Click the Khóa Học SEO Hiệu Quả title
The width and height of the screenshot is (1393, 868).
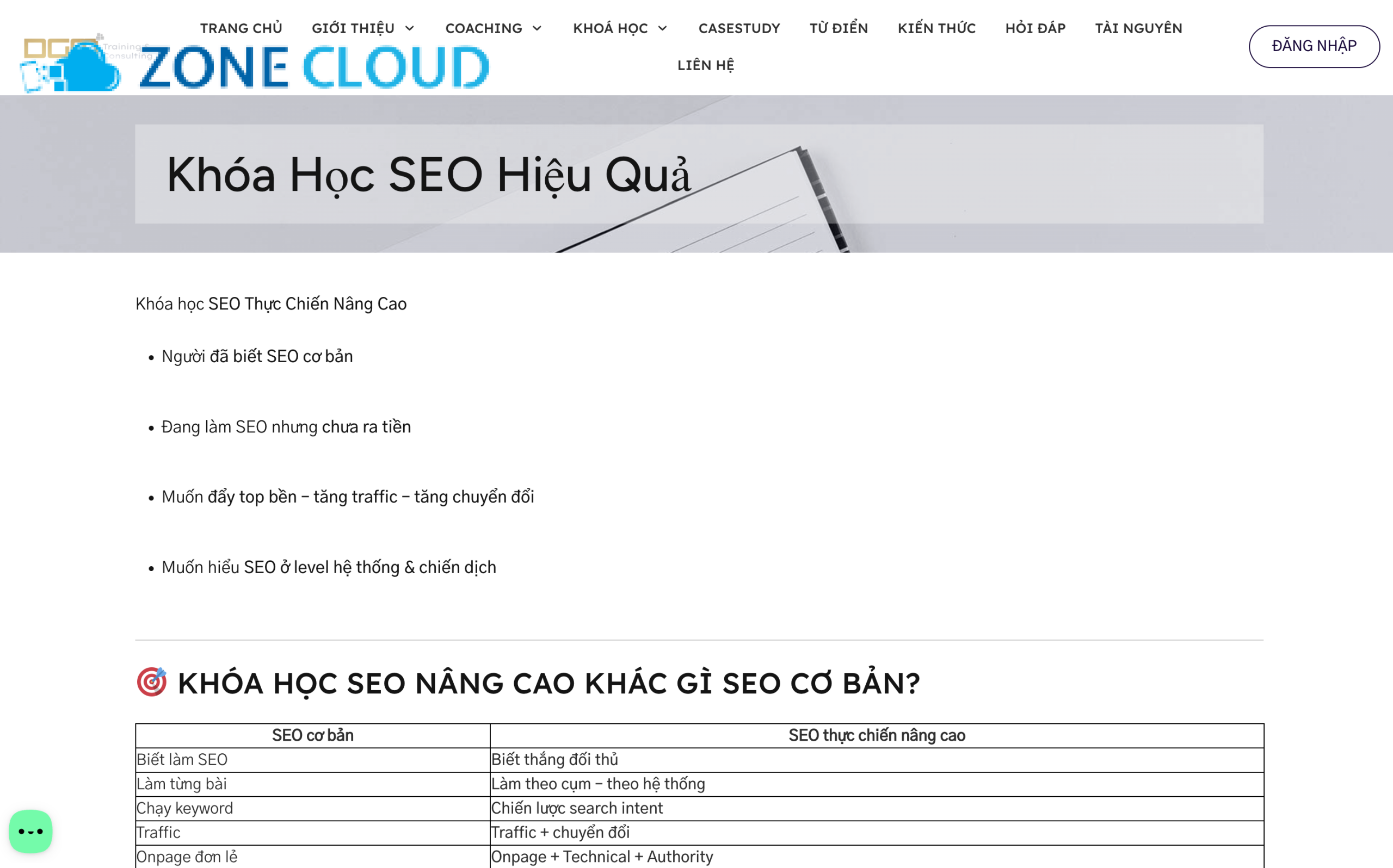click(x=428, y=175)
